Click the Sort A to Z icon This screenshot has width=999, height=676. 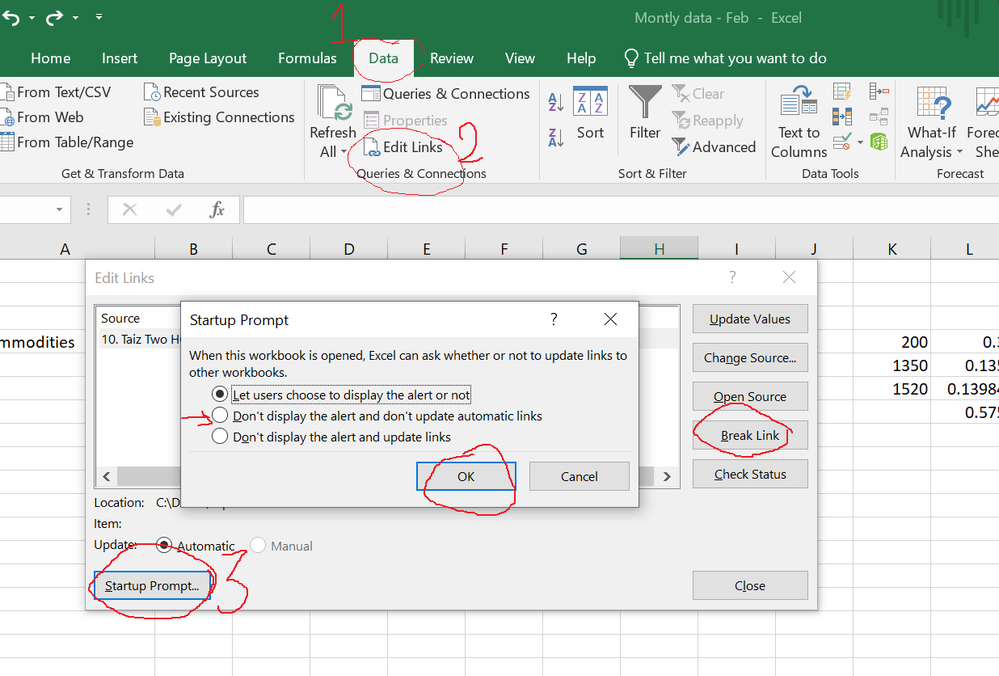556,102
